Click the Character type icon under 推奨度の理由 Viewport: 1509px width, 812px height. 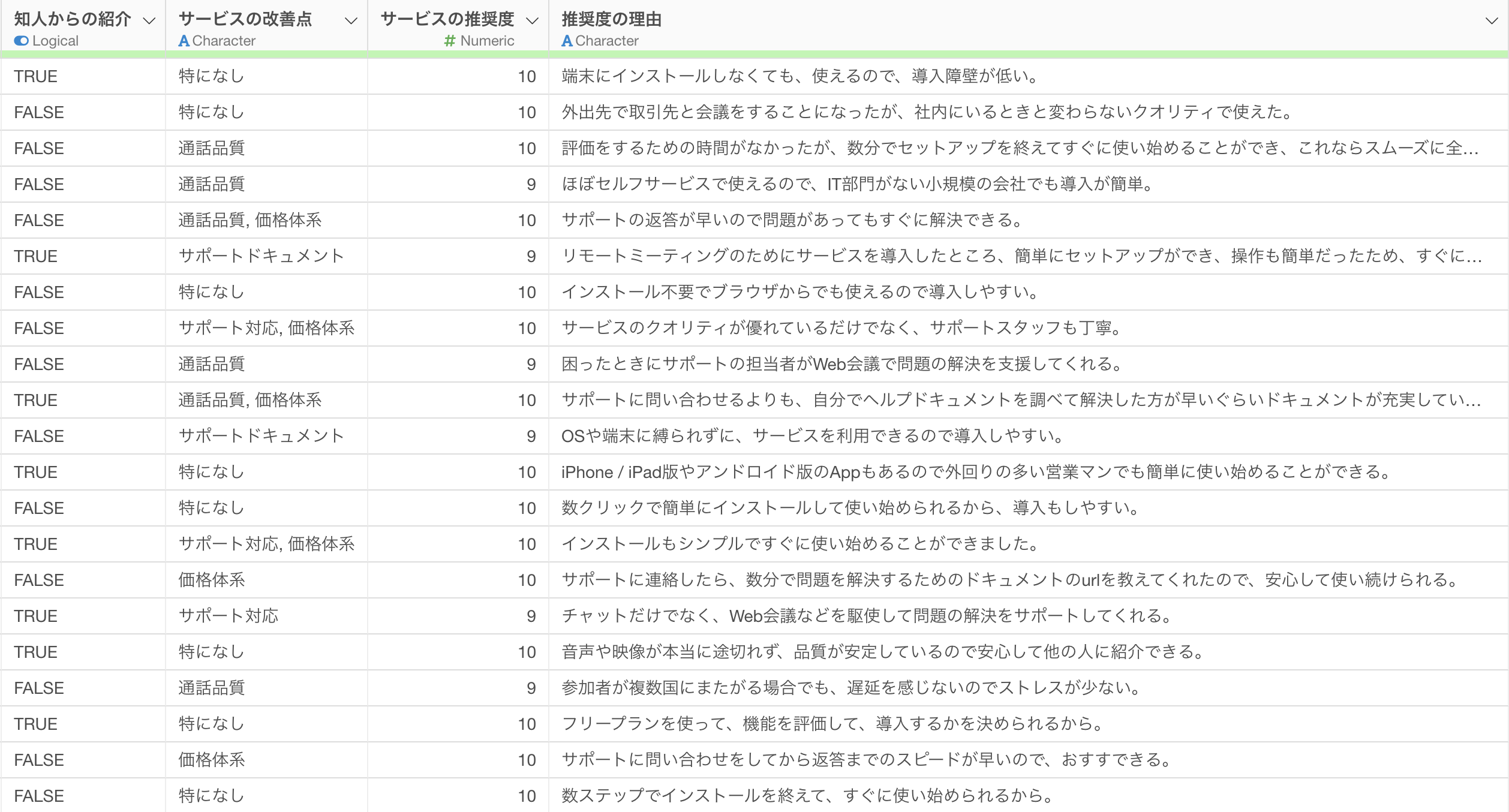(567, 41)
